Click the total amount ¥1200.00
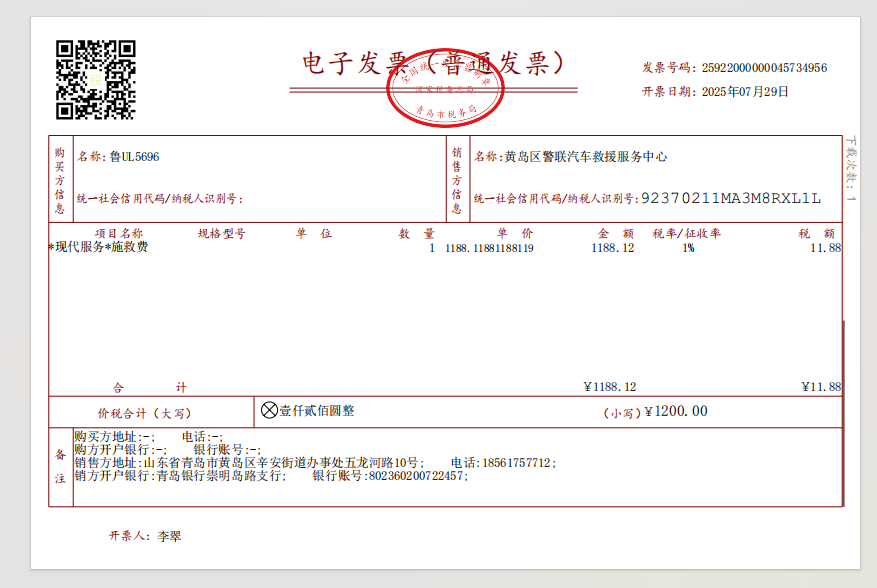The image size is (877, 588). 676,411
